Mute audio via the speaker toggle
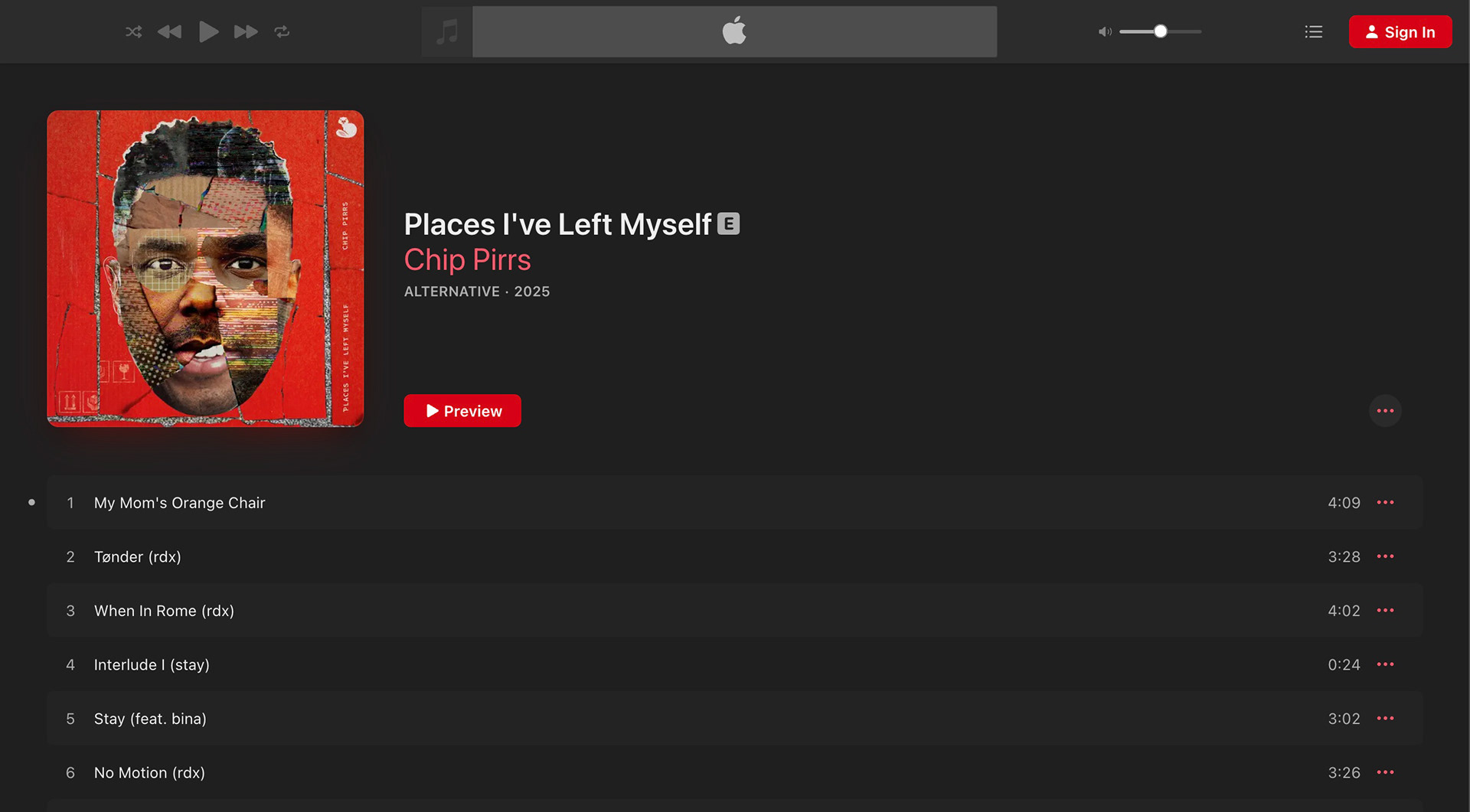This screenshot has width=1470, height=812. tap(1104, 31)
